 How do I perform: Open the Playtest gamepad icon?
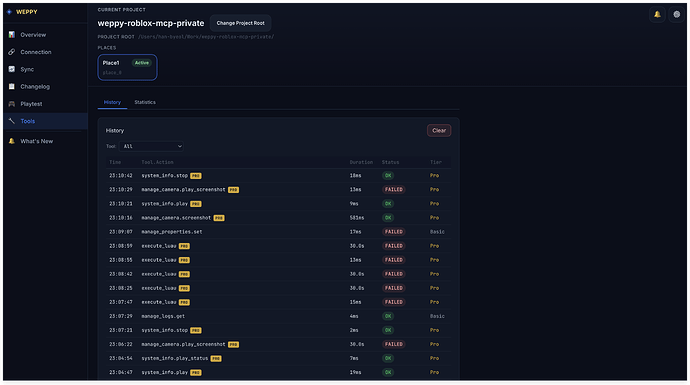12,104
